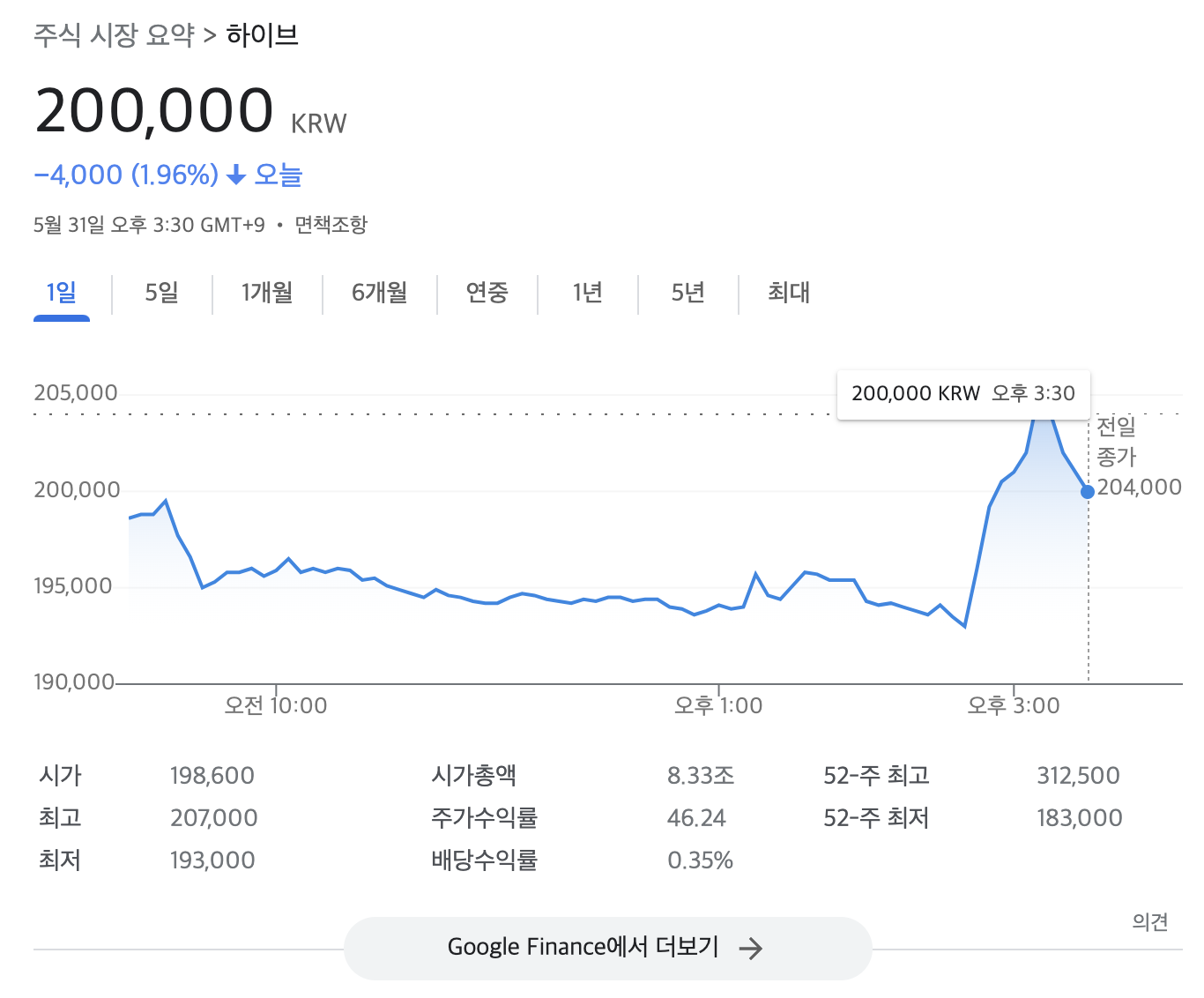Click the 하이브 breadcrumb title
This screenshot has height=998, width=1204.
(263, 35)
